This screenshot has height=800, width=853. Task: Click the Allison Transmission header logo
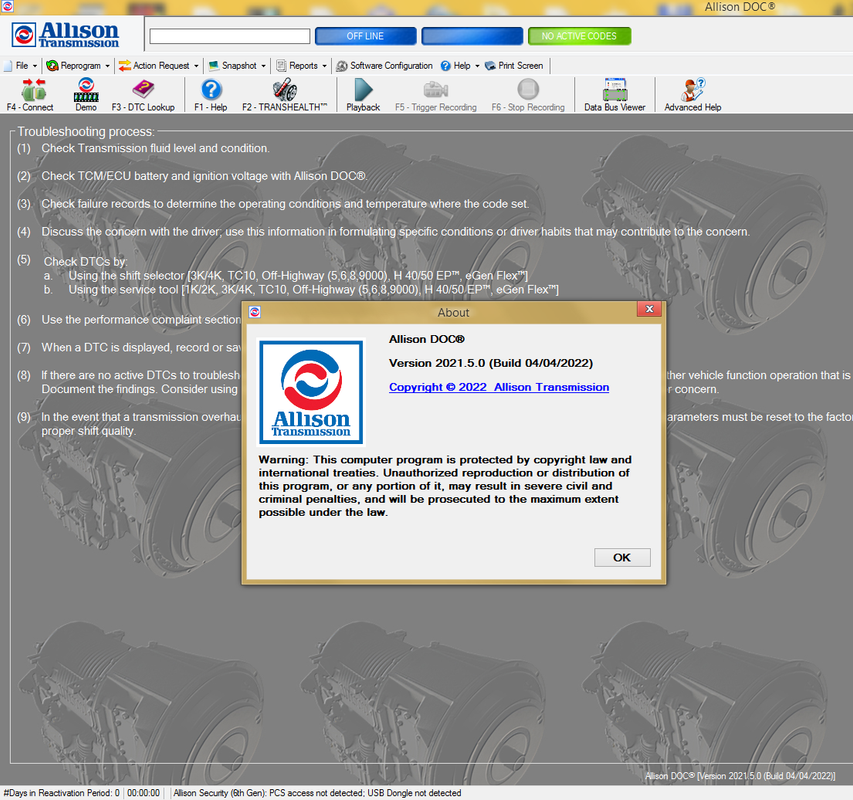(65, 35)
